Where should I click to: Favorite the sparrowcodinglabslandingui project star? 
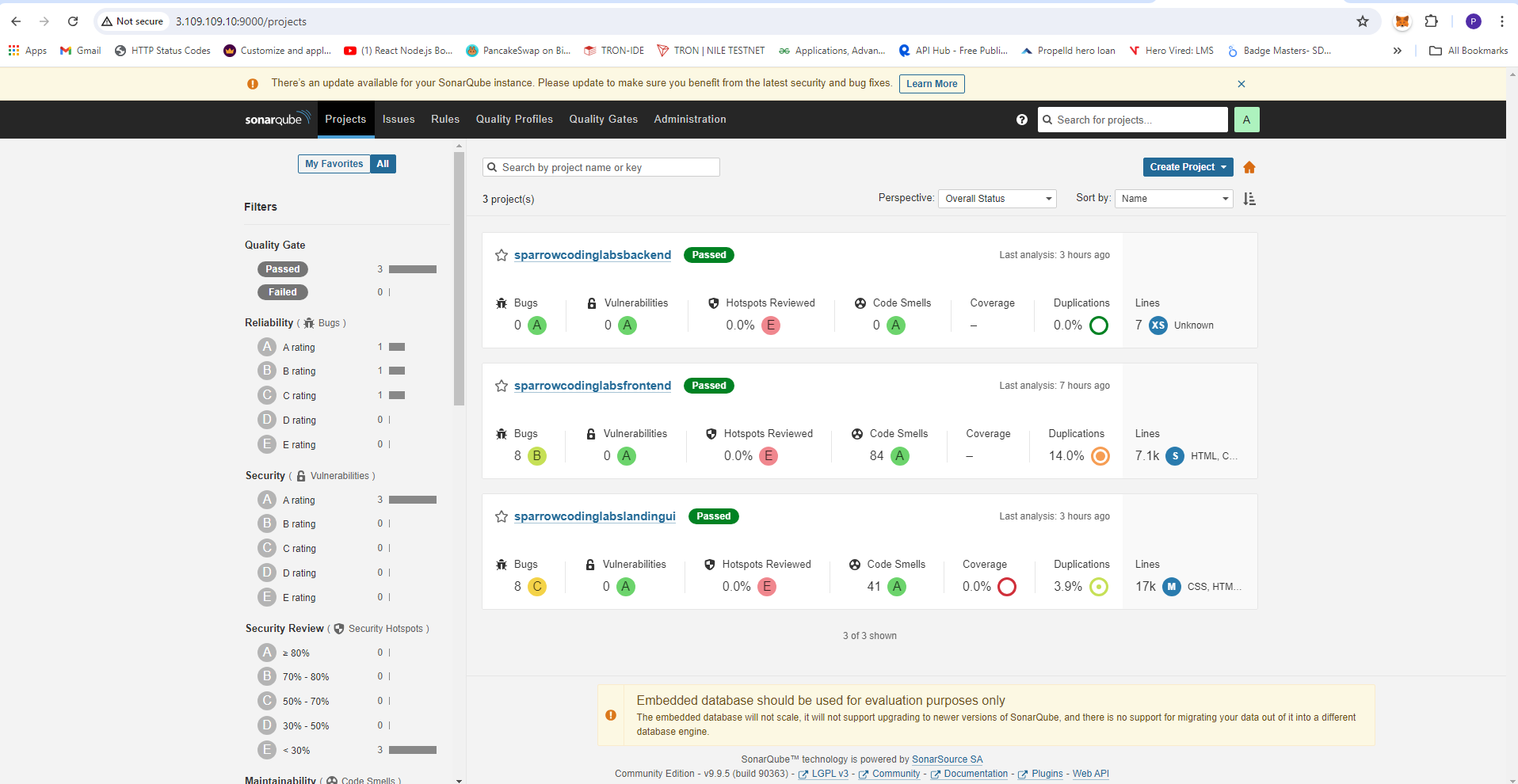point(502,516)
